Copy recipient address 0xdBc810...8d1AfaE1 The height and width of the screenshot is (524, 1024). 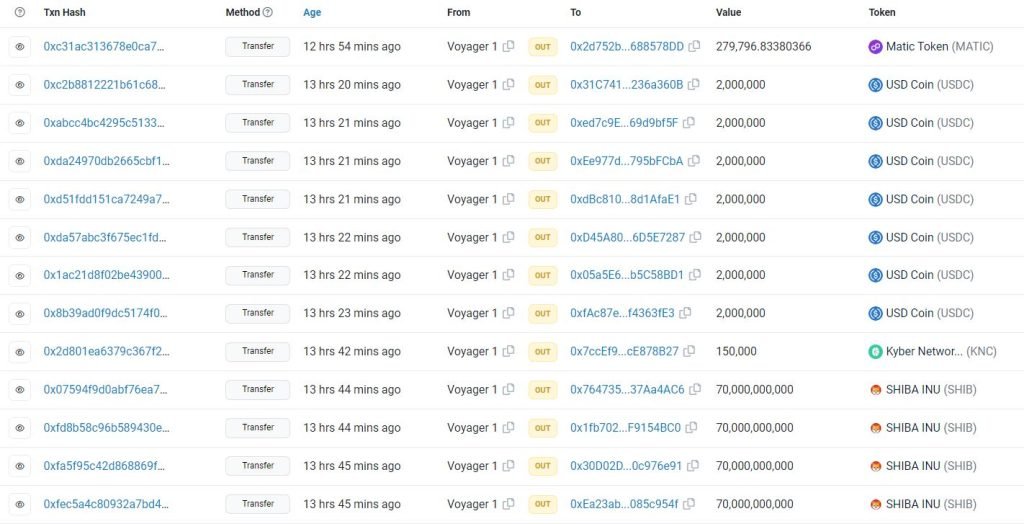(x=690, y=199)
